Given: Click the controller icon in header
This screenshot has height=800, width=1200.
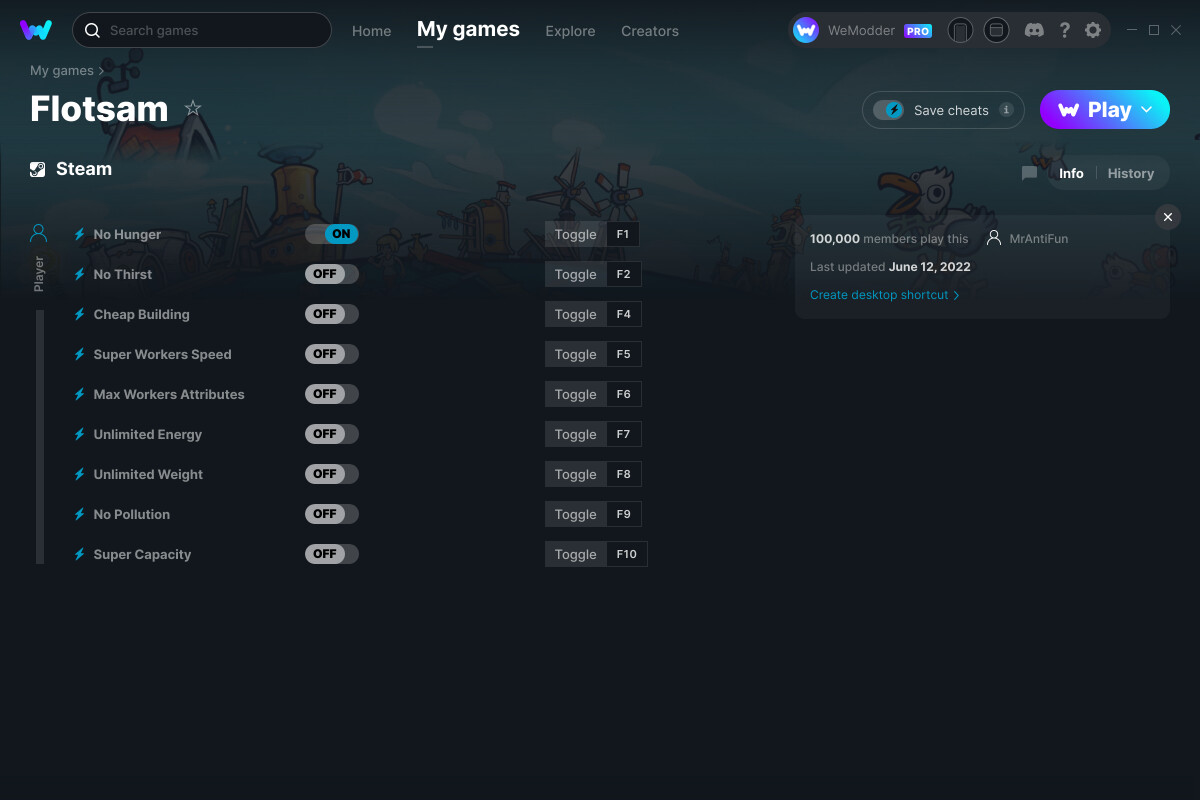Looking at the screenshot, I should click(960, 30).
